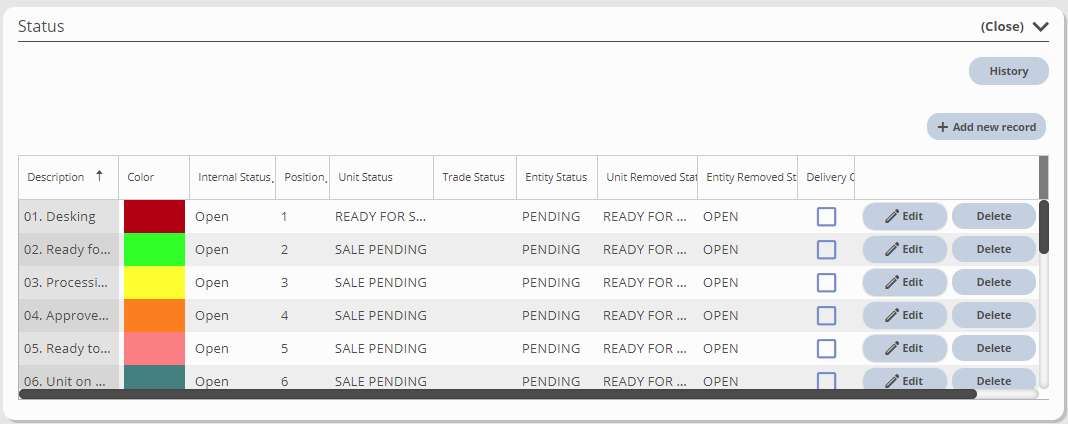Open editor for 05. Ready to row

(x=893, y=348)
